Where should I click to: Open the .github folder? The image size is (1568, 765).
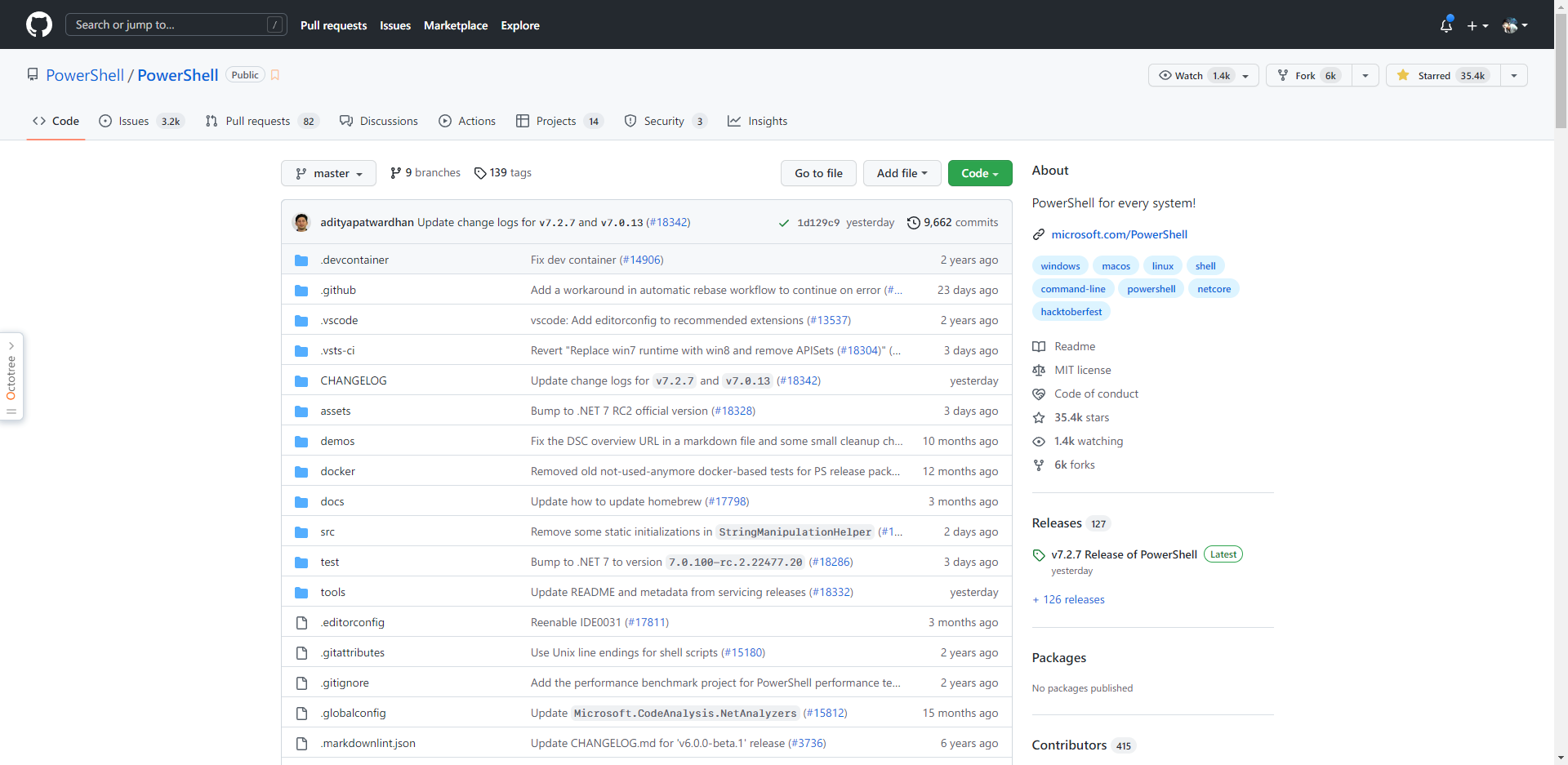click(338, 290)
